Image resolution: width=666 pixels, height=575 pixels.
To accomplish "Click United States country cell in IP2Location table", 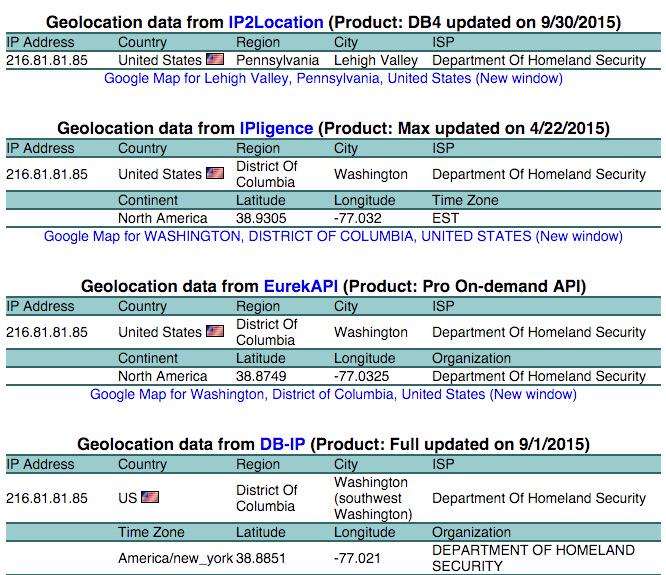I will pos(160,60).
